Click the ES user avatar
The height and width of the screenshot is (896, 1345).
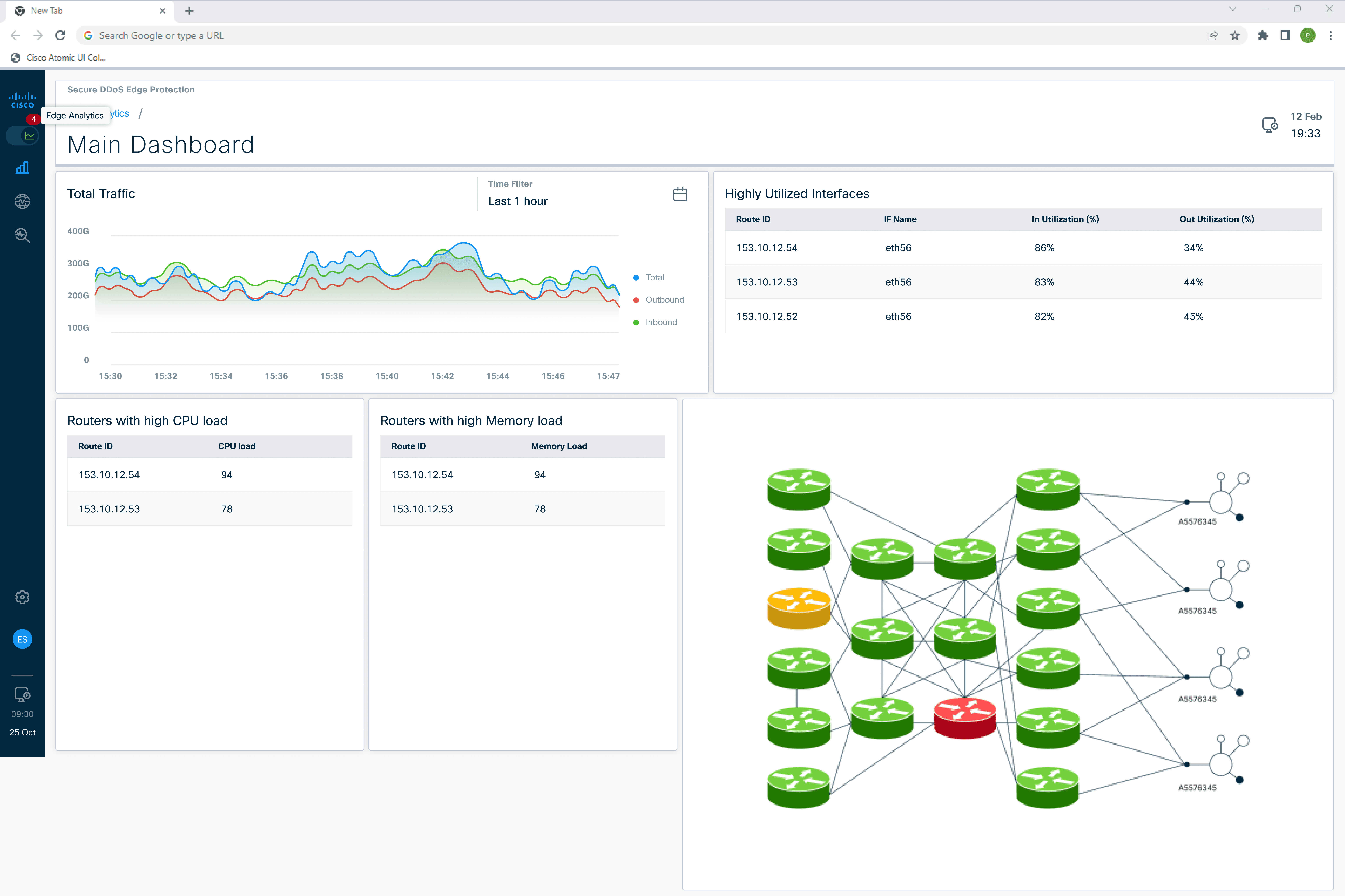pyautogui.click(x=22, y=639)
